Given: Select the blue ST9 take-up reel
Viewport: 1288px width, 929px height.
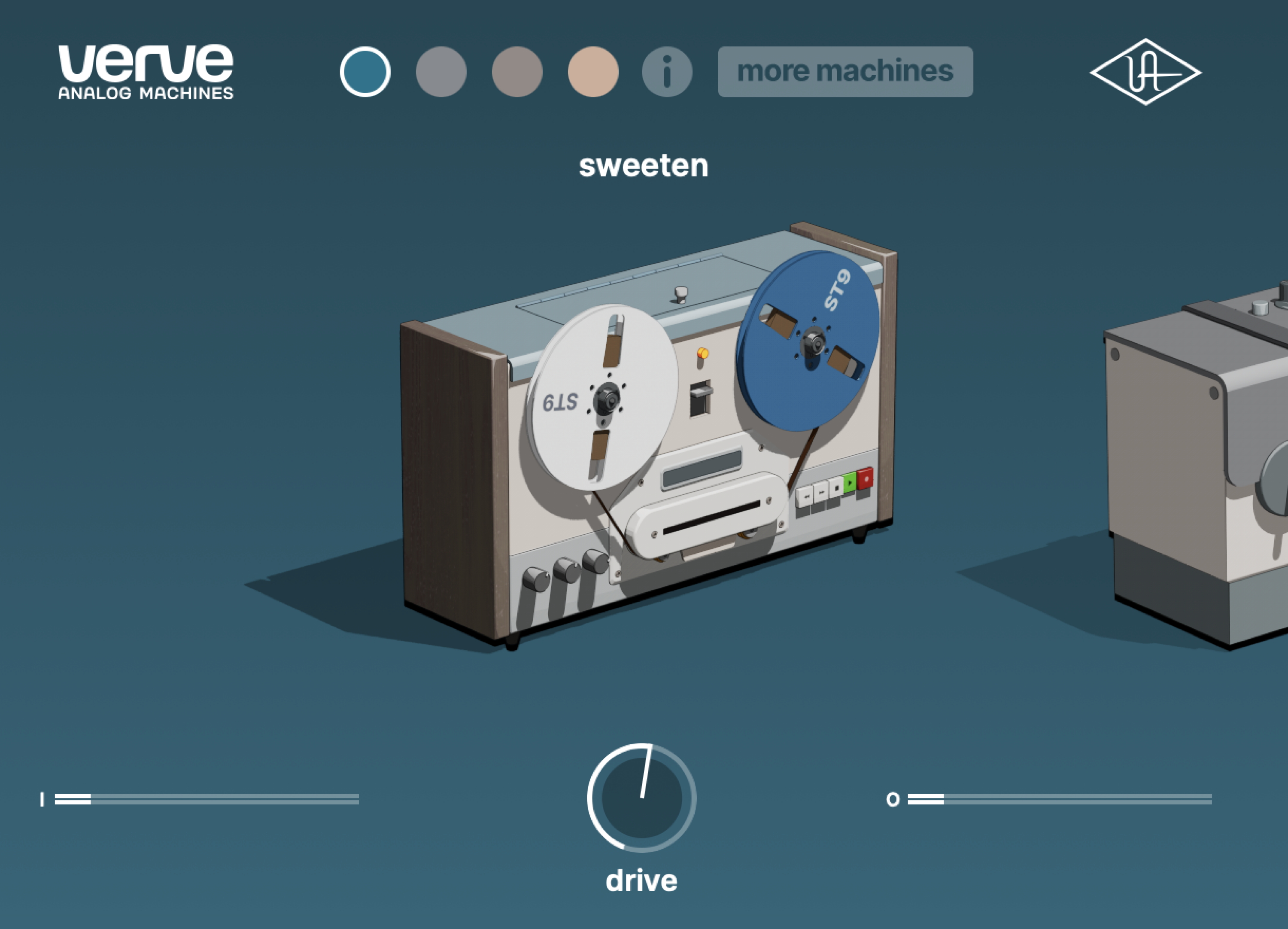Looking at the screenshot, I should tap(812, 341).
